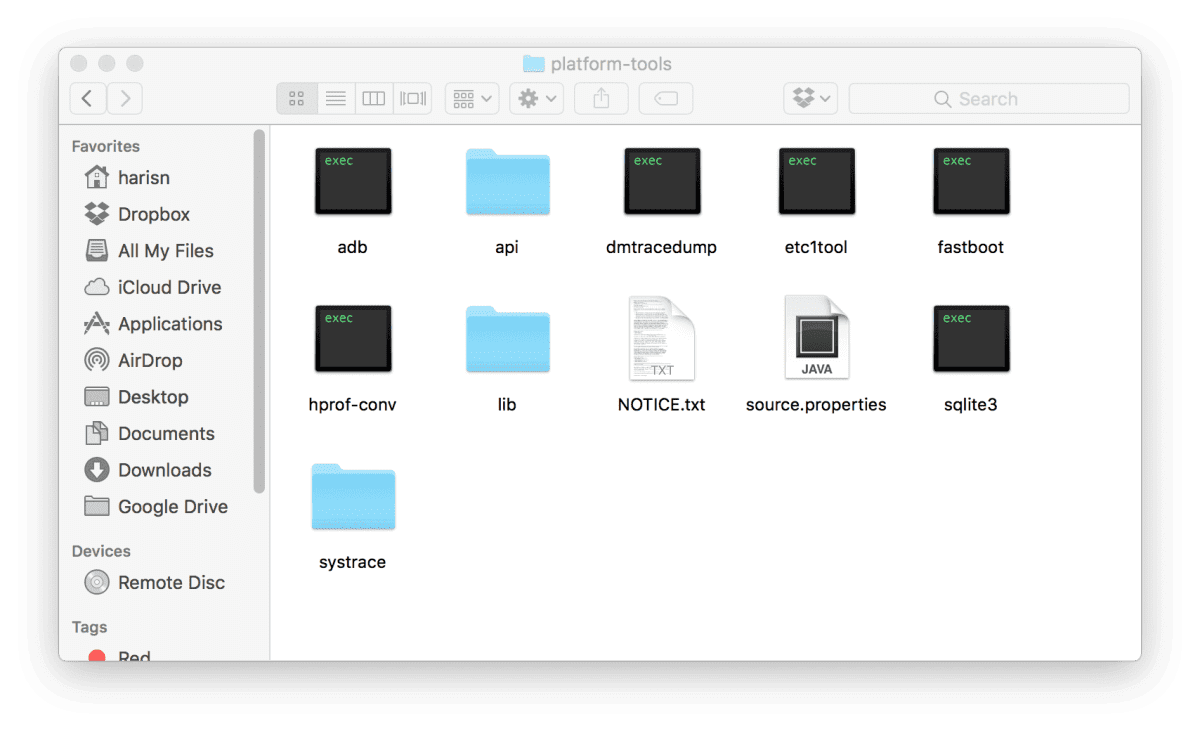Select the NOTICE.txt document icon

click(x=662, y=338)
